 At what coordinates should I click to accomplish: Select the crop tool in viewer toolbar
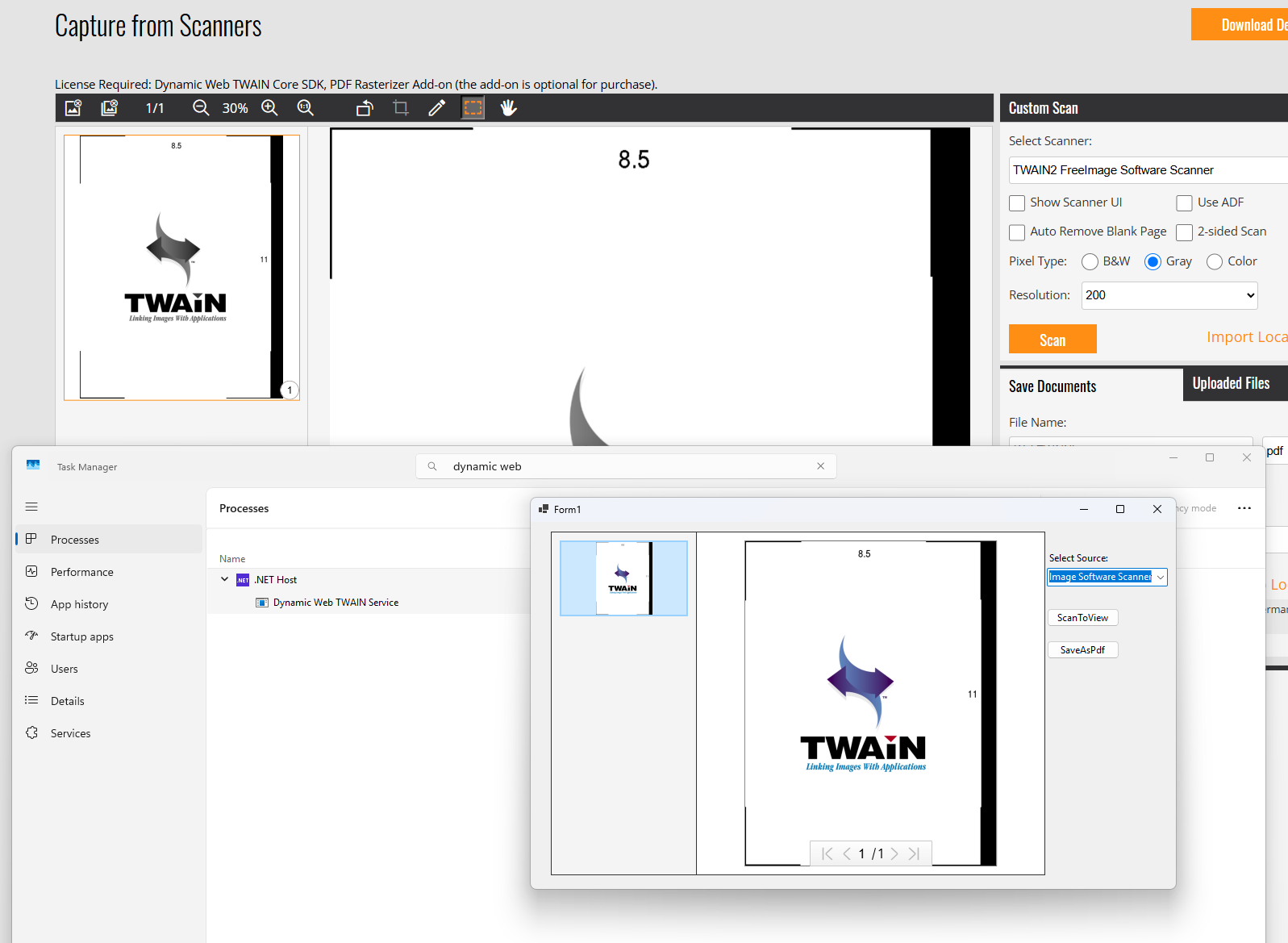401,108
